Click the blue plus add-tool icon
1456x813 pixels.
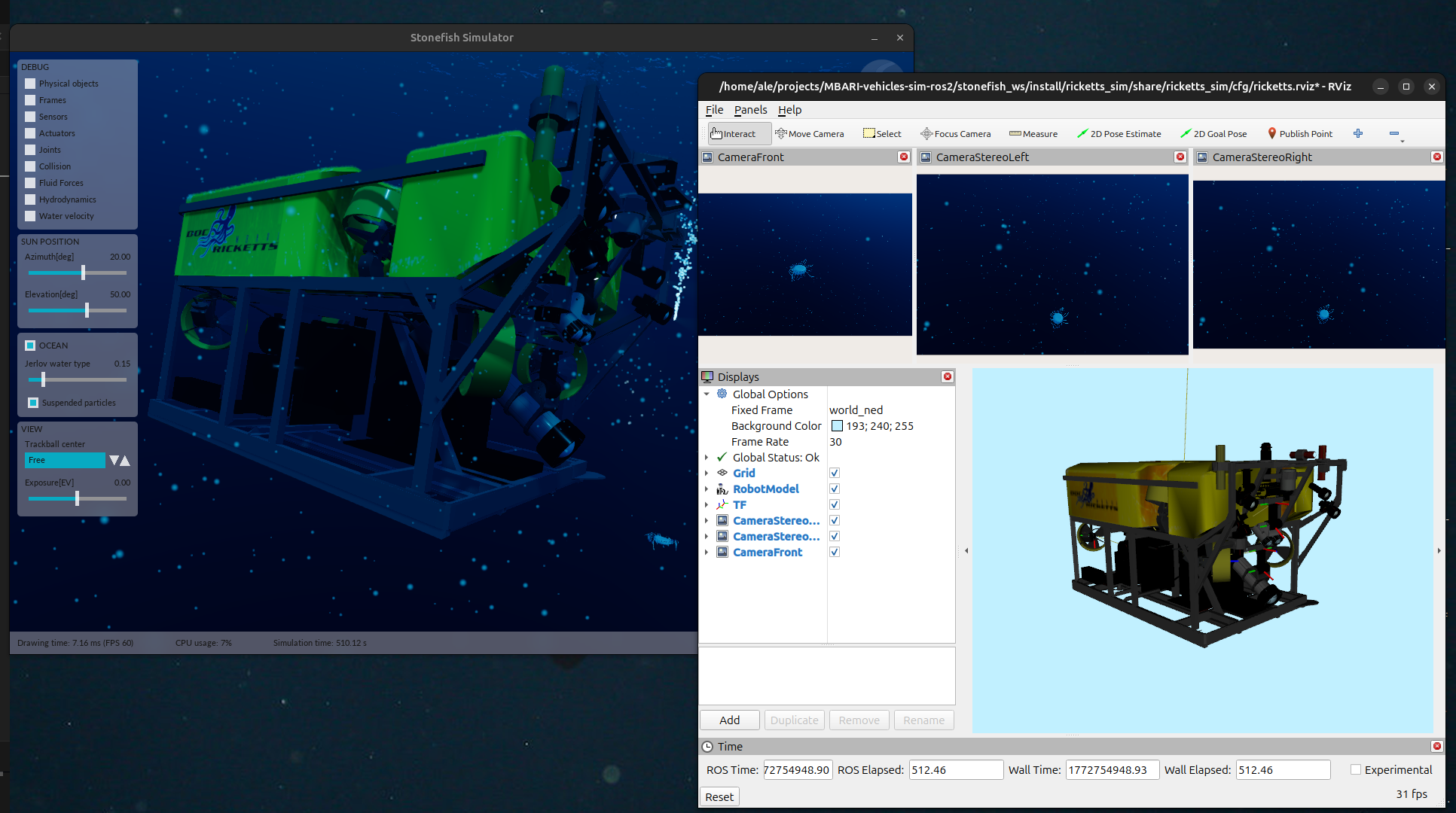[x=1358, y=133]
